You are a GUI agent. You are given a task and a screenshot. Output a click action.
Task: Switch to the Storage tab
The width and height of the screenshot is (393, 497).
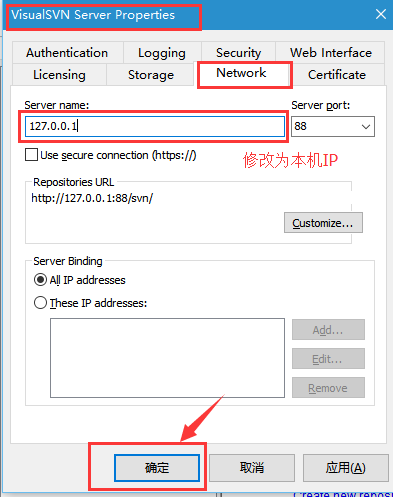[151, 75]
